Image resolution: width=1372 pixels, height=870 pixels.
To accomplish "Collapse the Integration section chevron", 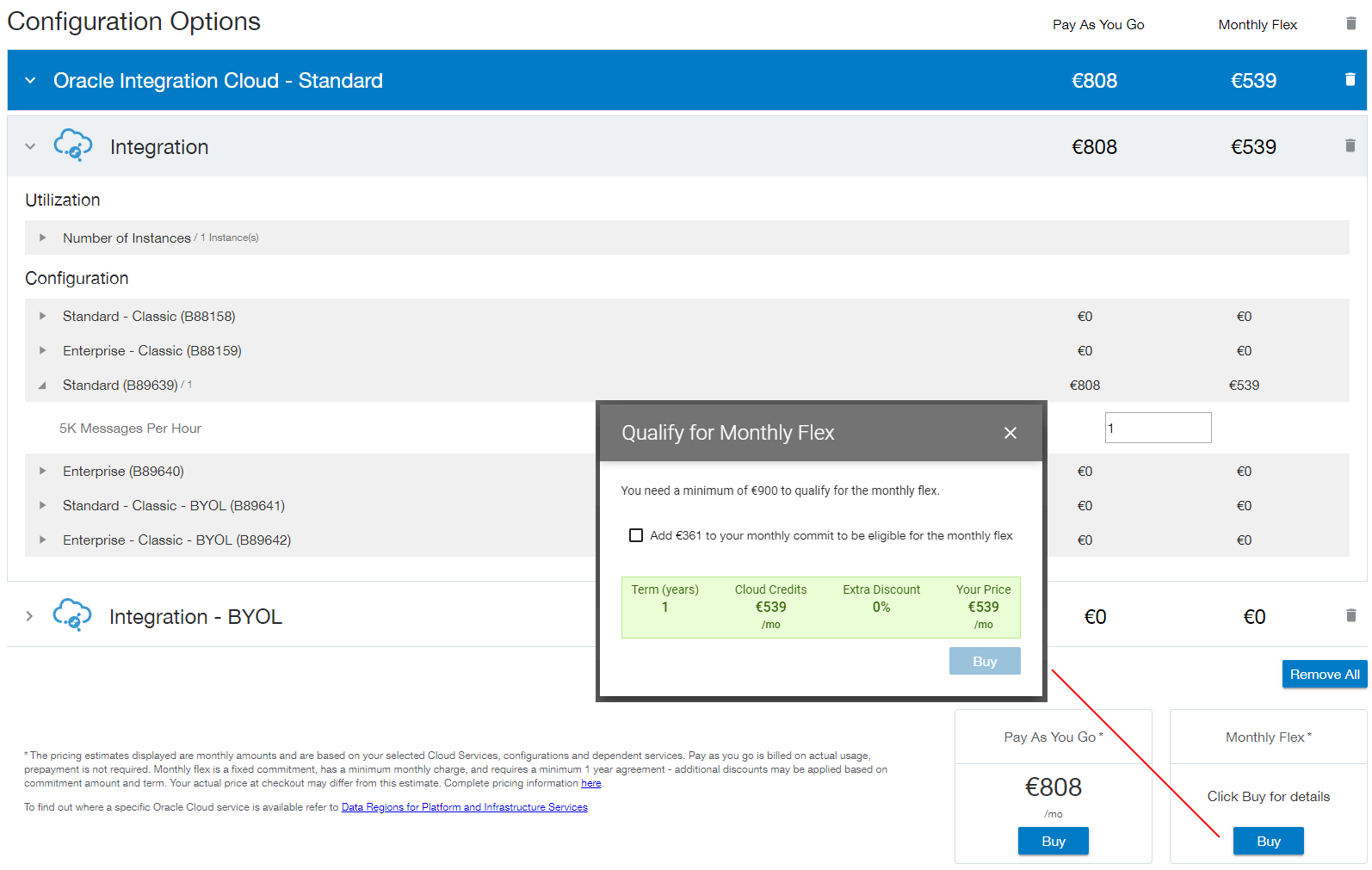I will [30, 147].
